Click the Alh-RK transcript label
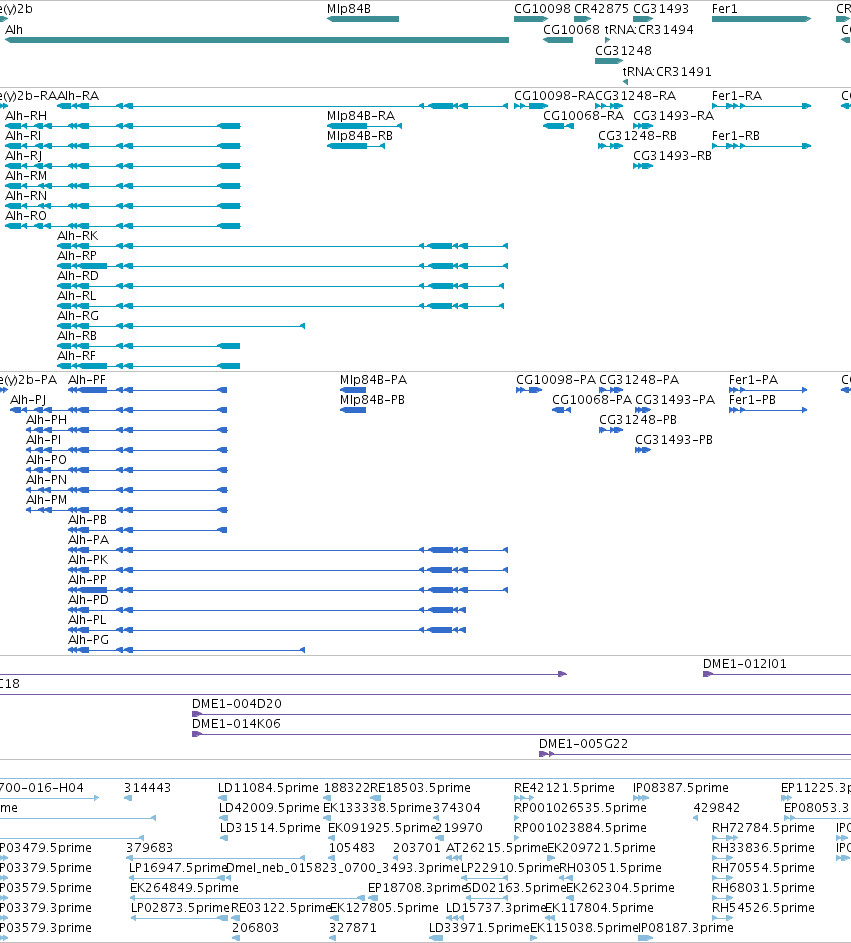This screenshot has height=943, width=851. pos(78,236)
